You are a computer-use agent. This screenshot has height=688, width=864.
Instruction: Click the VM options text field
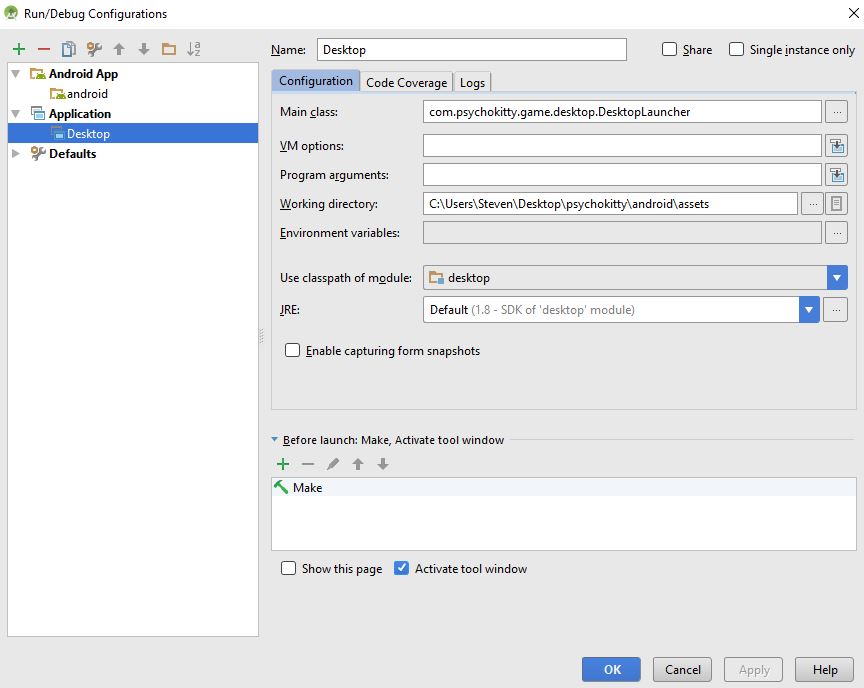(622, 146)
